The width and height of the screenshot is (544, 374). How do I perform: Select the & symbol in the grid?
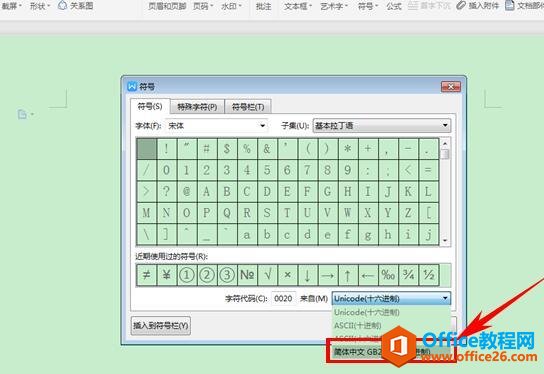pyautogui.click(x=267, y=149)
